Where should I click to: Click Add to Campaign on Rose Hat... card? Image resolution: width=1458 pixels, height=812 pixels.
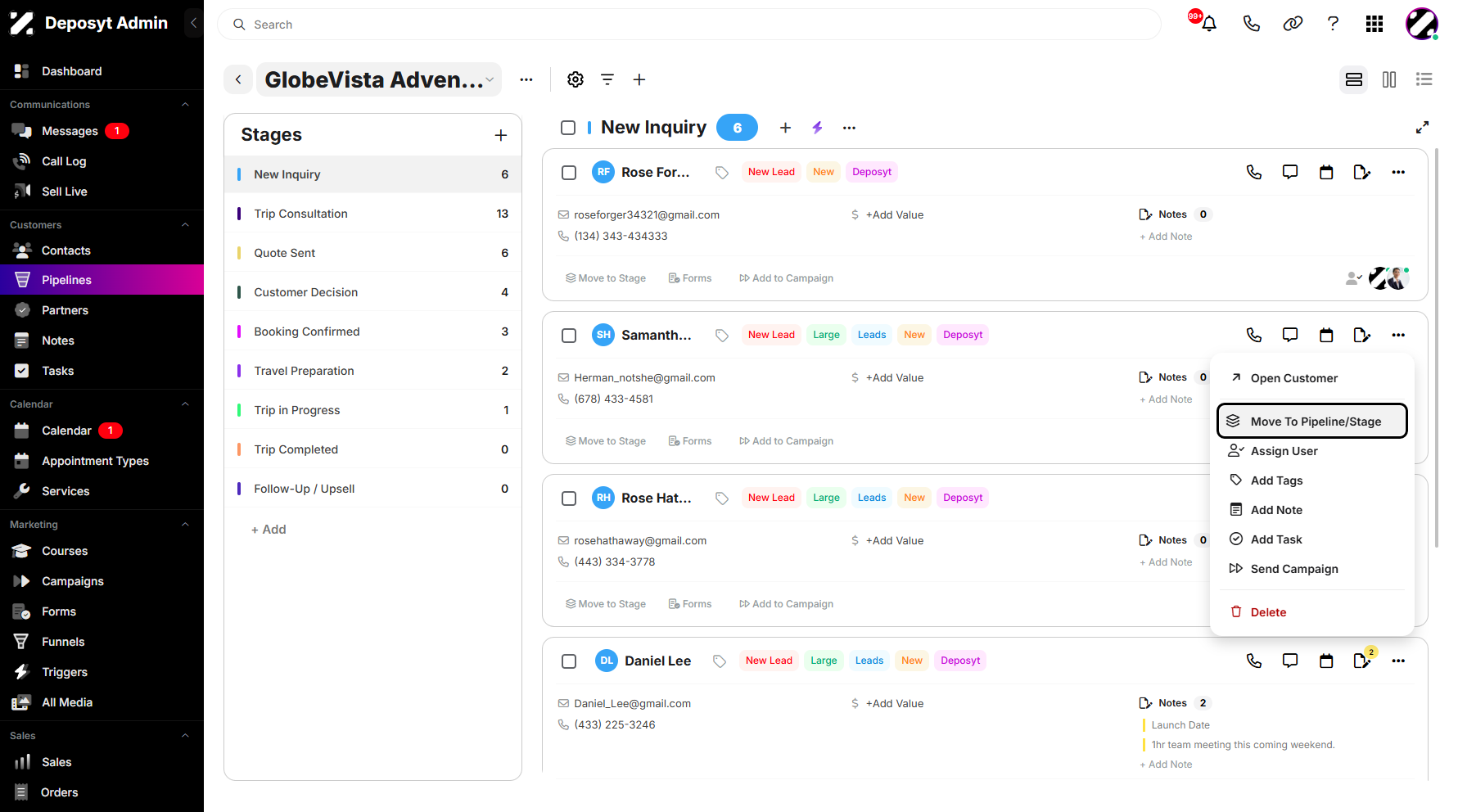pos(786,604)
